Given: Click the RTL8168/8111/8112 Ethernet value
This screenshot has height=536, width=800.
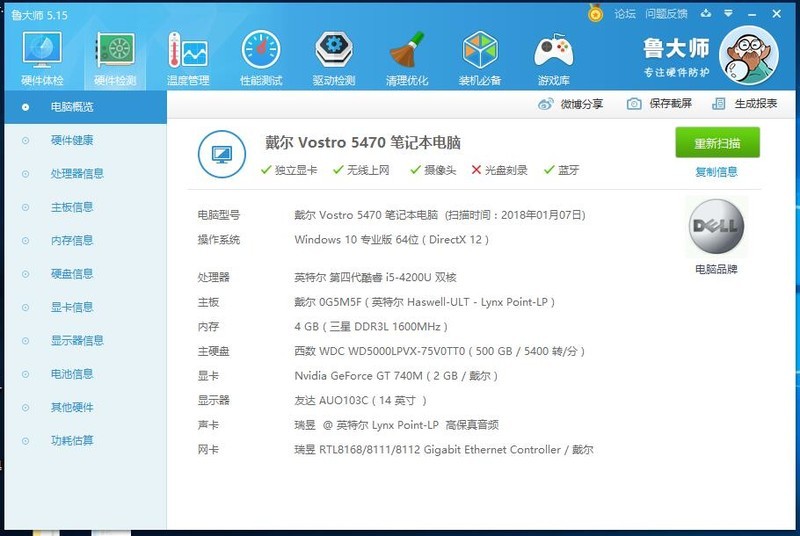Looking at the screenshot, I should 444,450.
